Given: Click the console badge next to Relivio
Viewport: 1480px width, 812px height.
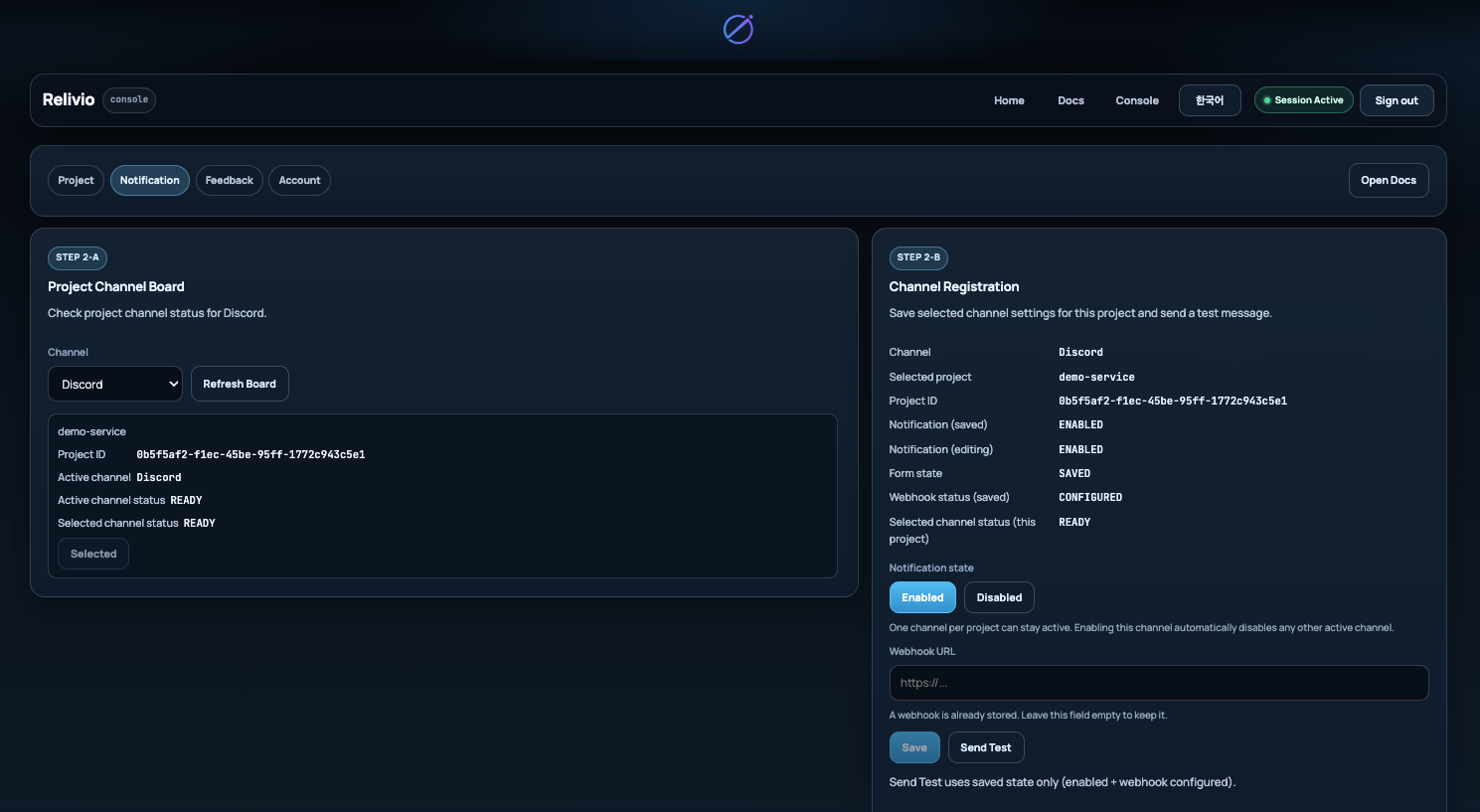Looking at the screenshot, I should [x=128, y=99].
